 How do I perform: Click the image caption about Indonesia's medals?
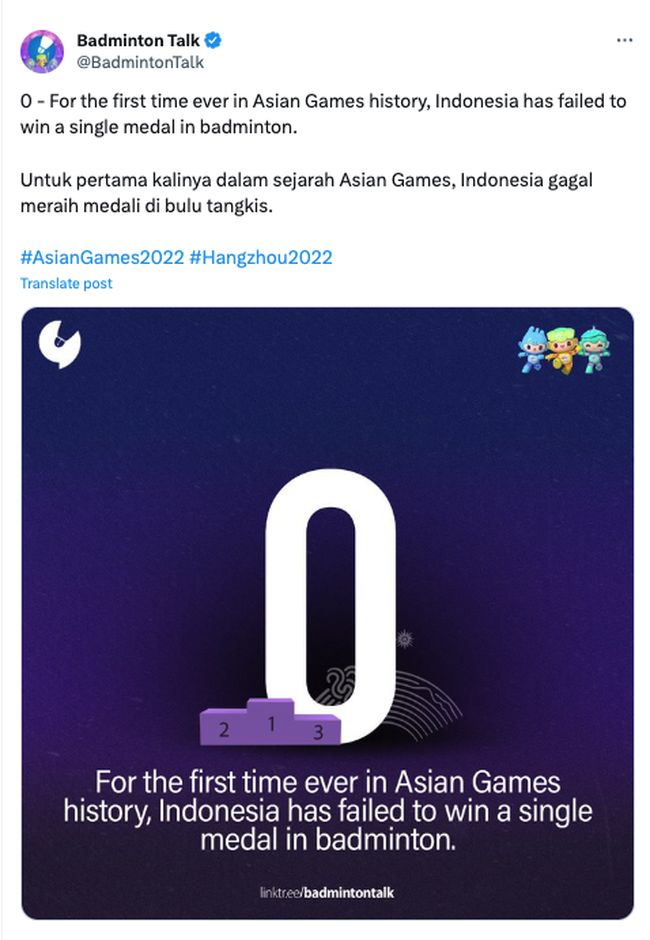(x=328, y=811)
